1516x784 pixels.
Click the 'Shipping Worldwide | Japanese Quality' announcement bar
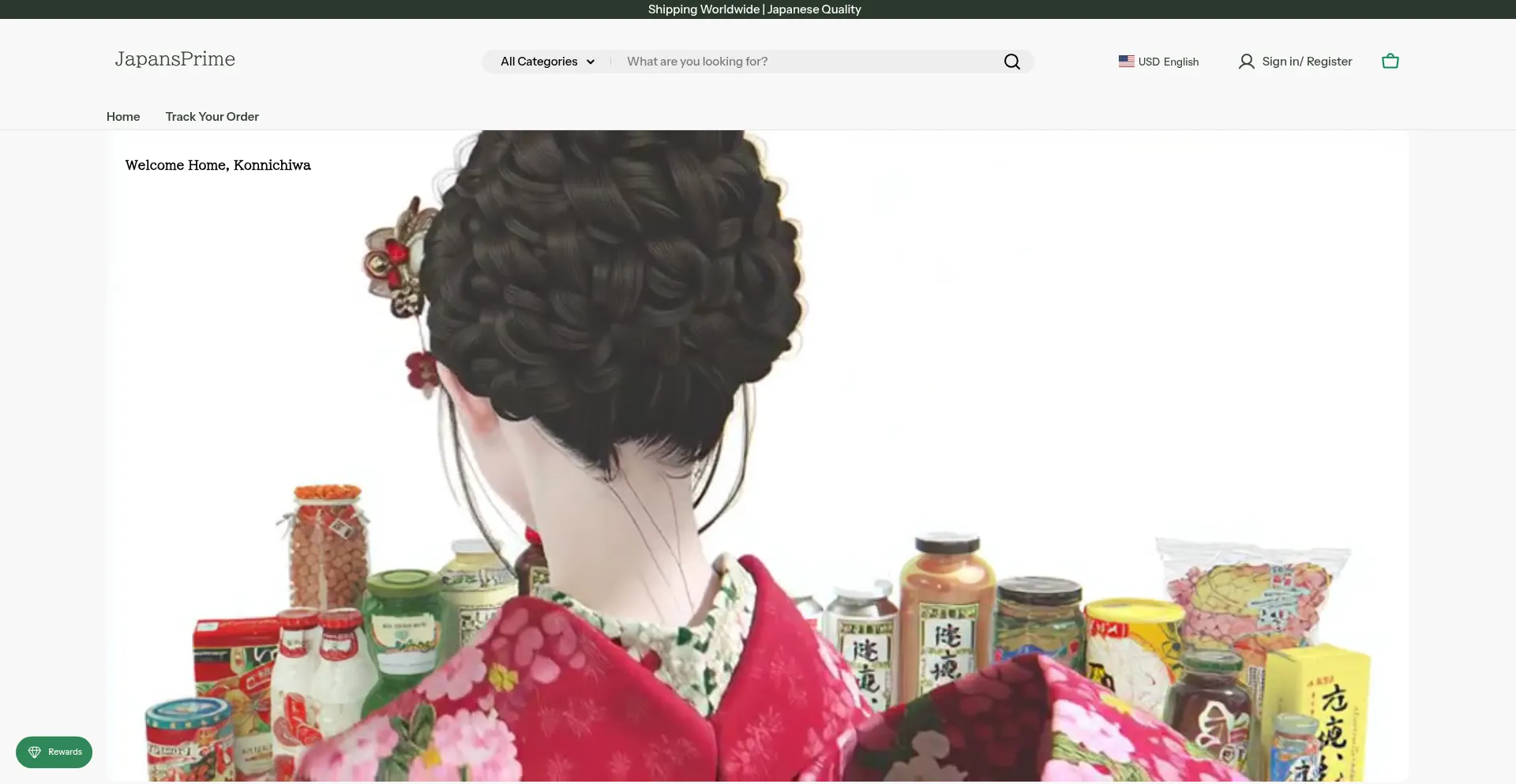coord(755,9)
